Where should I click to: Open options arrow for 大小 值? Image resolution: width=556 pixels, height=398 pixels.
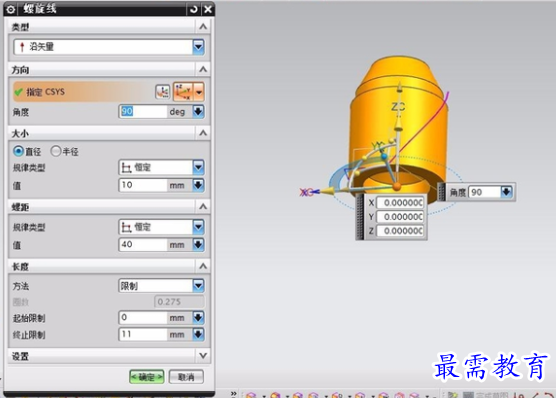tap(198, 185)
